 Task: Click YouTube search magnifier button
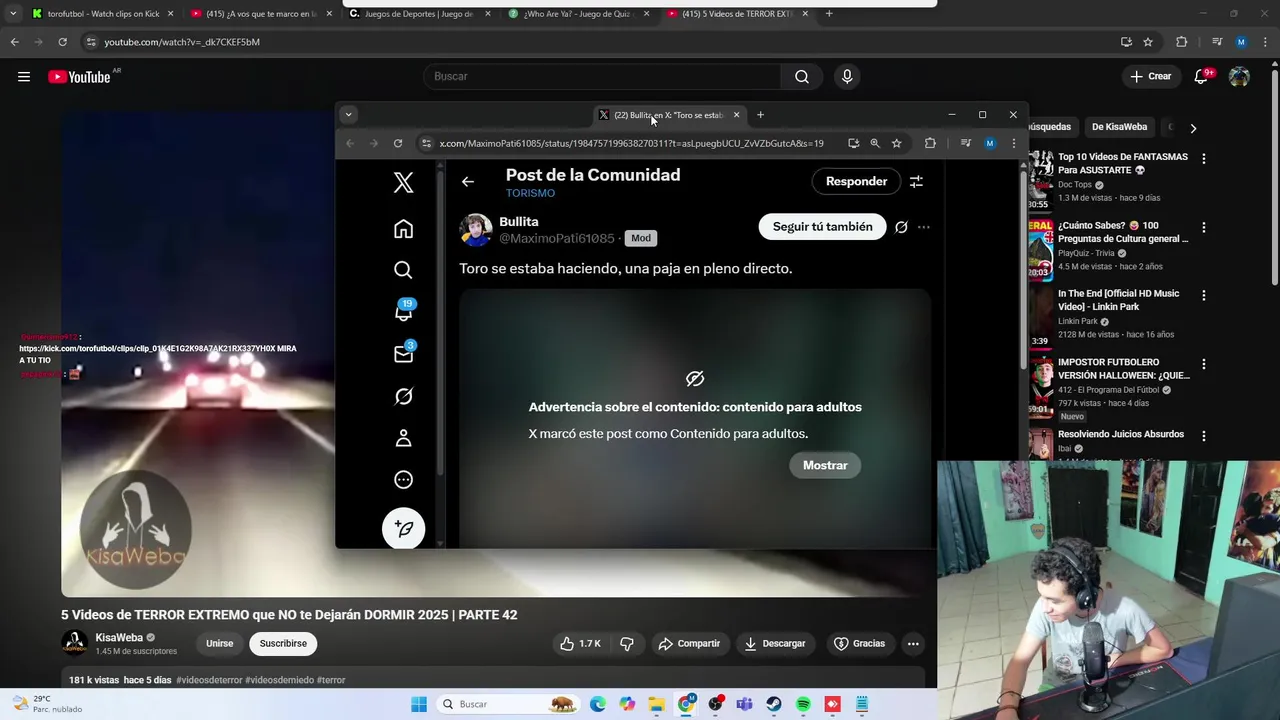[x=802, y=77]
